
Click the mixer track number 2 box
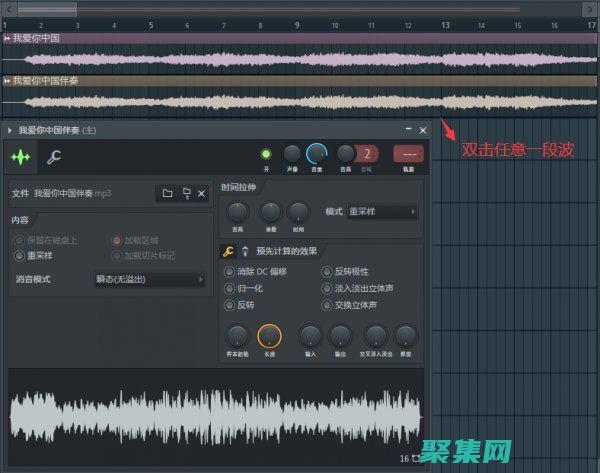pos(368,153)
